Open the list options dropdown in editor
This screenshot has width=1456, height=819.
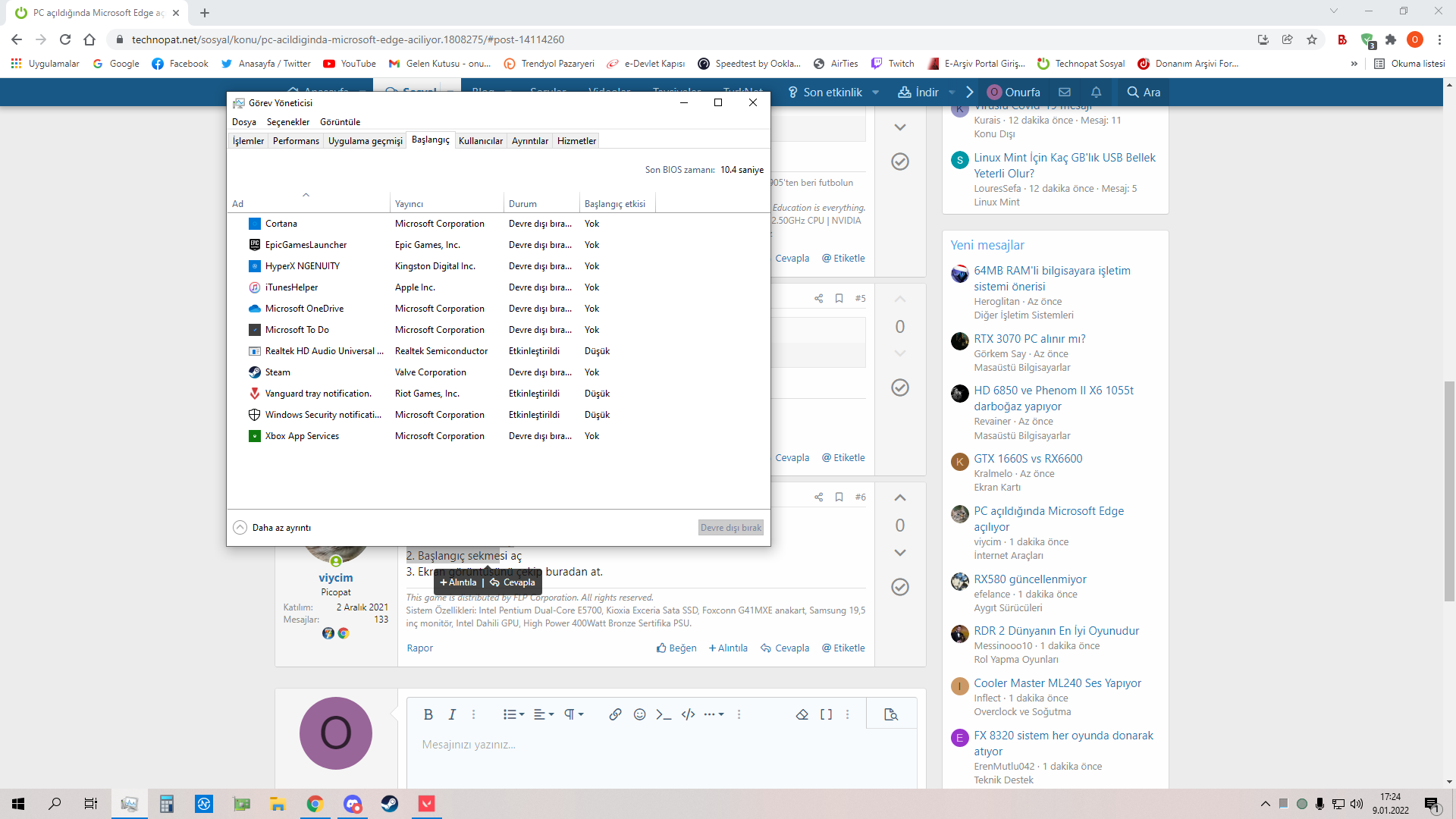513,714
